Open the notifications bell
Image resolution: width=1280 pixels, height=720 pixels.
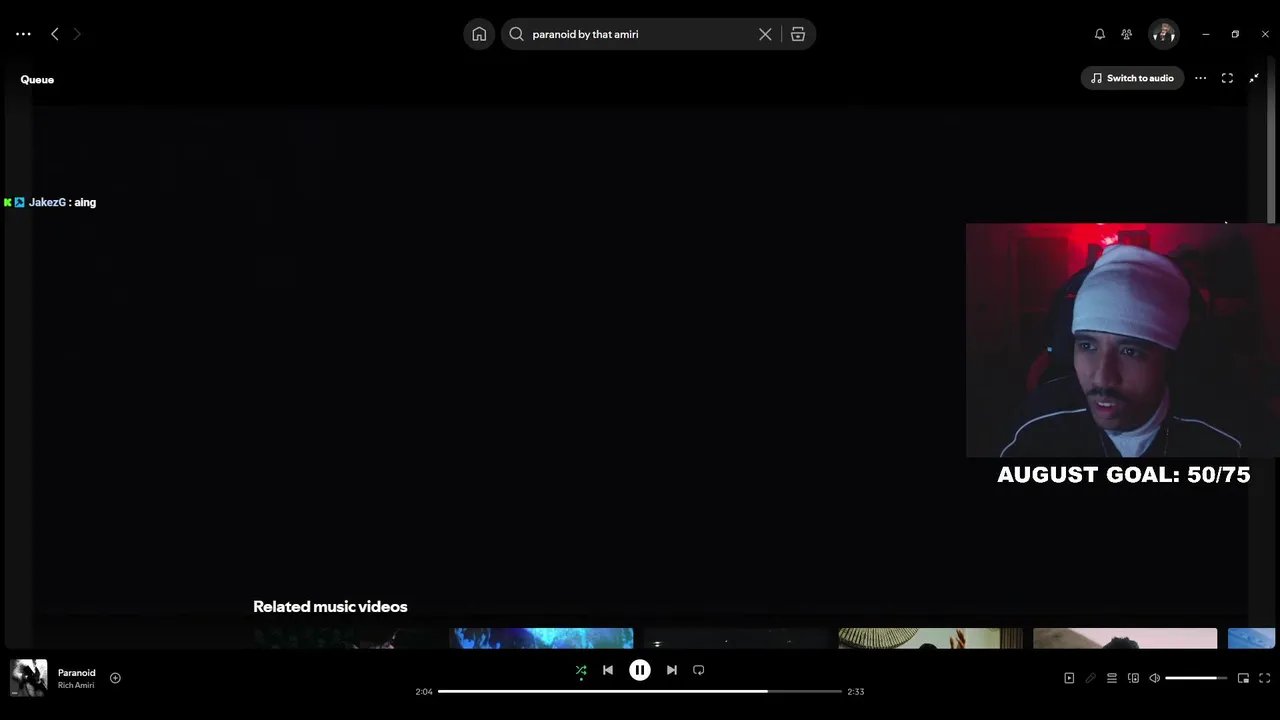click(x=1100, y=34)
